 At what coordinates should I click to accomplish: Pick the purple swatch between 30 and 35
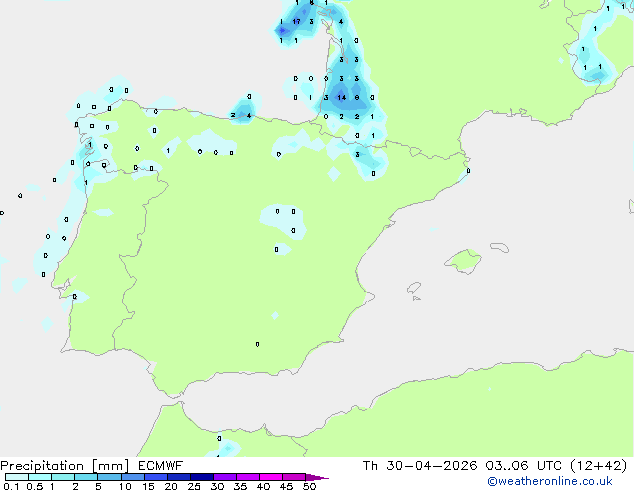click(225, 477)
